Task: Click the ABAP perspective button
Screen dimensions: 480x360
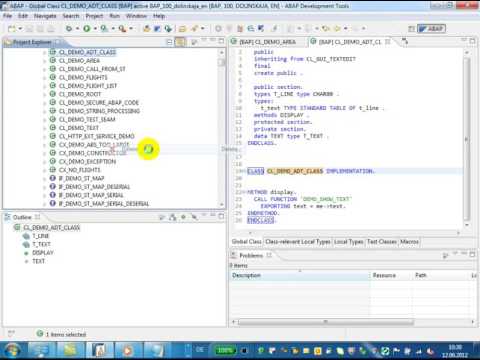Action: (432, 29)
